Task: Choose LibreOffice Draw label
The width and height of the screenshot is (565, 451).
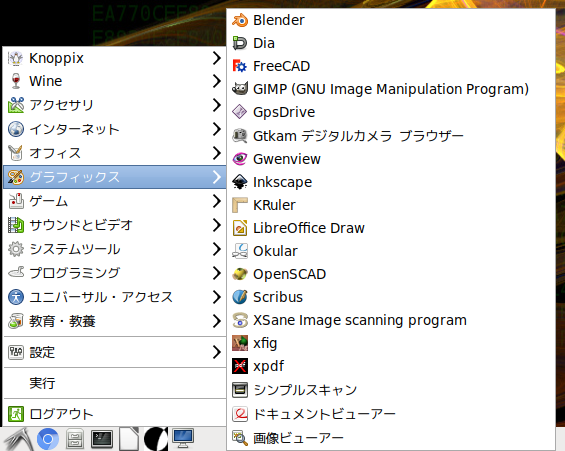Action: click(x=309, y=228)
